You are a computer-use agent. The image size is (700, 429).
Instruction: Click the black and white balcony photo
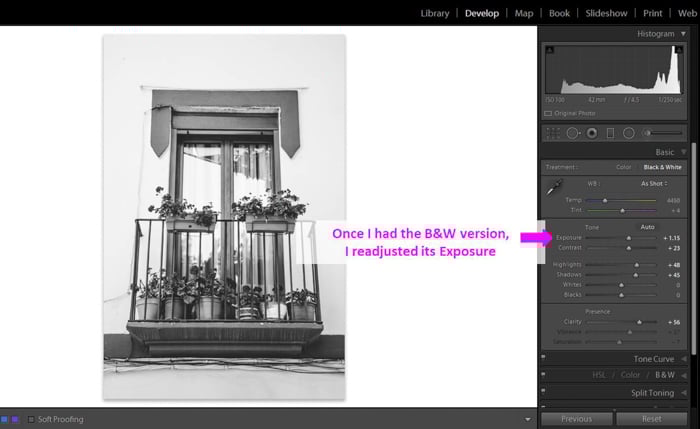(224, 217)
